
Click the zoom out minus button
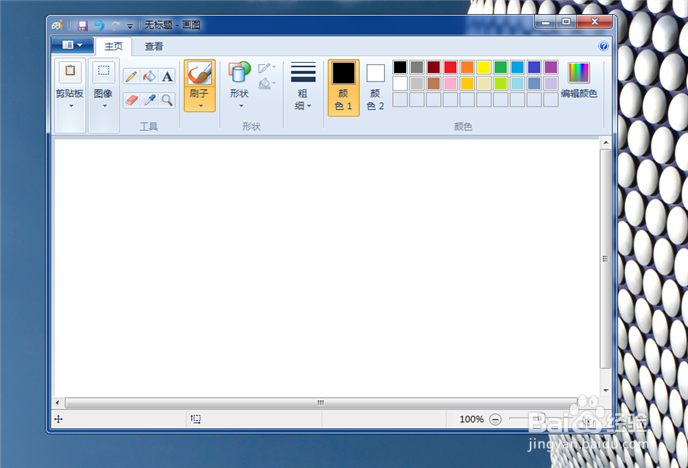coord(495,419)
